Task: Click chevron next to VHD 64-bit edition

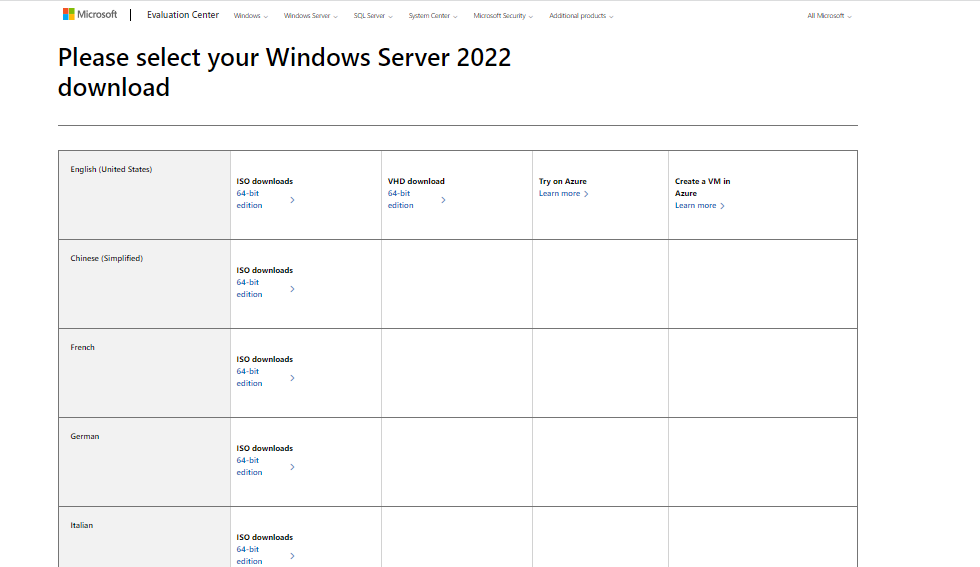Action: [x=443, y=200]
